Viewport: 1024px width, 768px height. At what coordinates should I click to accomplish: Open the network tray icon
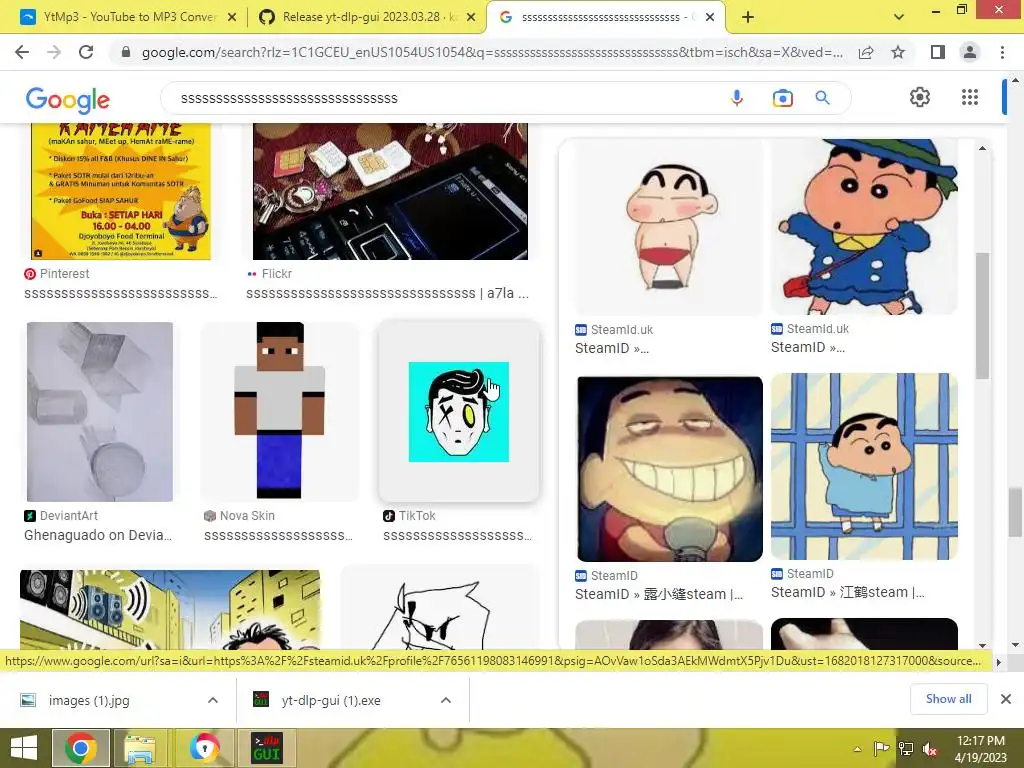click(x=906, y=749)
